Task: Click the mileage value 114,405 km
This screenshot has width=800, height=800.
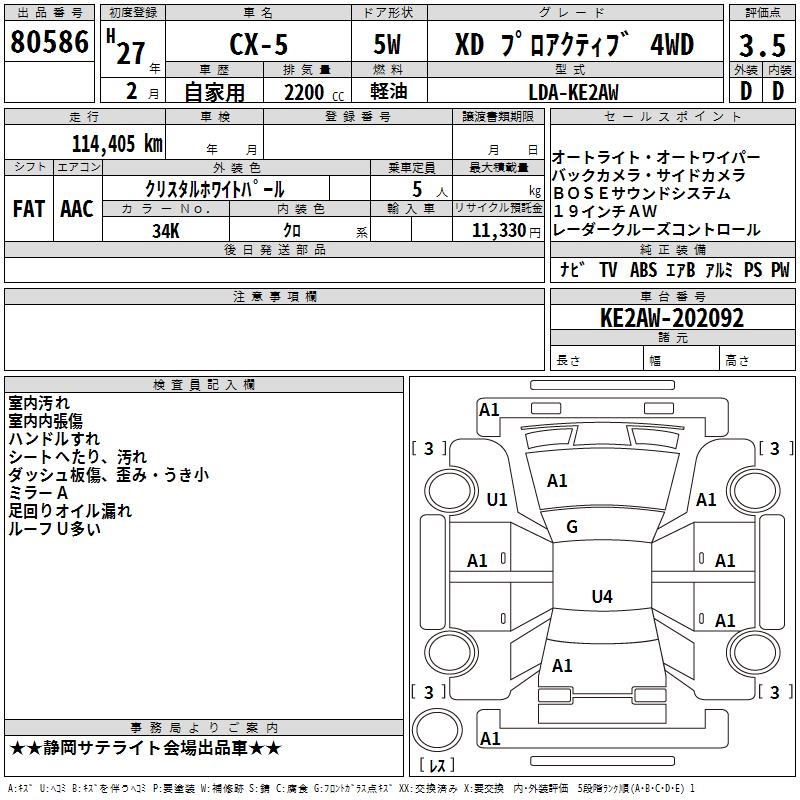Action: point(117,144)
